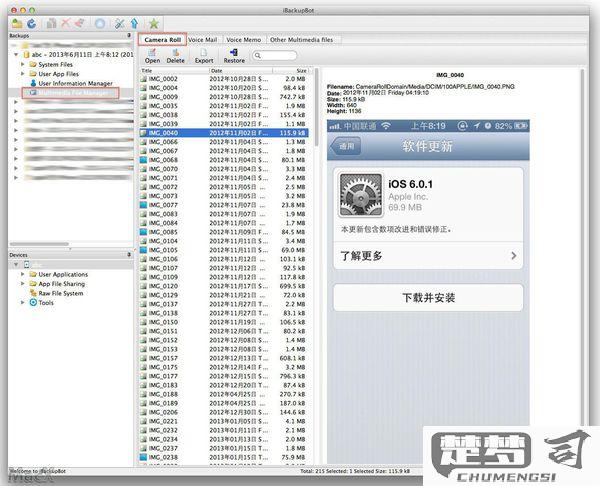The height and width of the screenshot is (486, 600).
Task: Click the red X delete toolbar icon
Action: [x=65, y=24]
